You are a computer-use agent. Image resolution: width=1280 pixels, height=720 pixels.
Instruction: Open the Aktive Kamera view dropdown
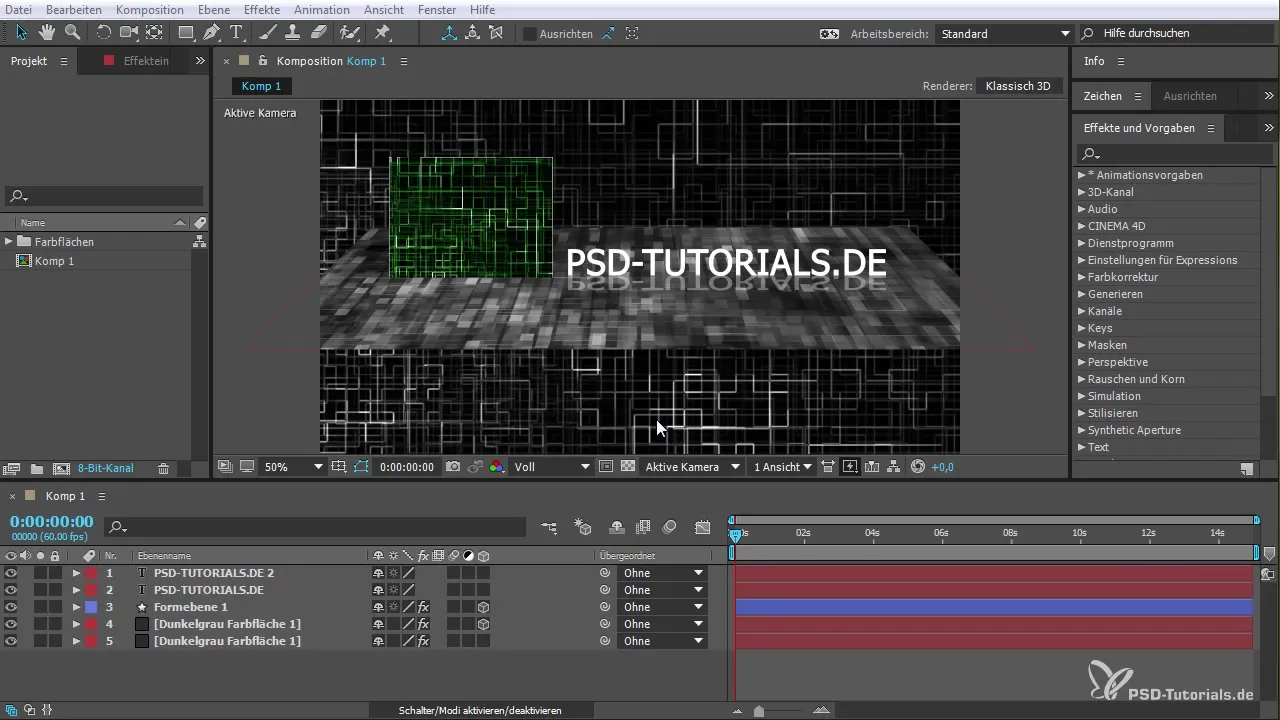[x=692, y=467]
